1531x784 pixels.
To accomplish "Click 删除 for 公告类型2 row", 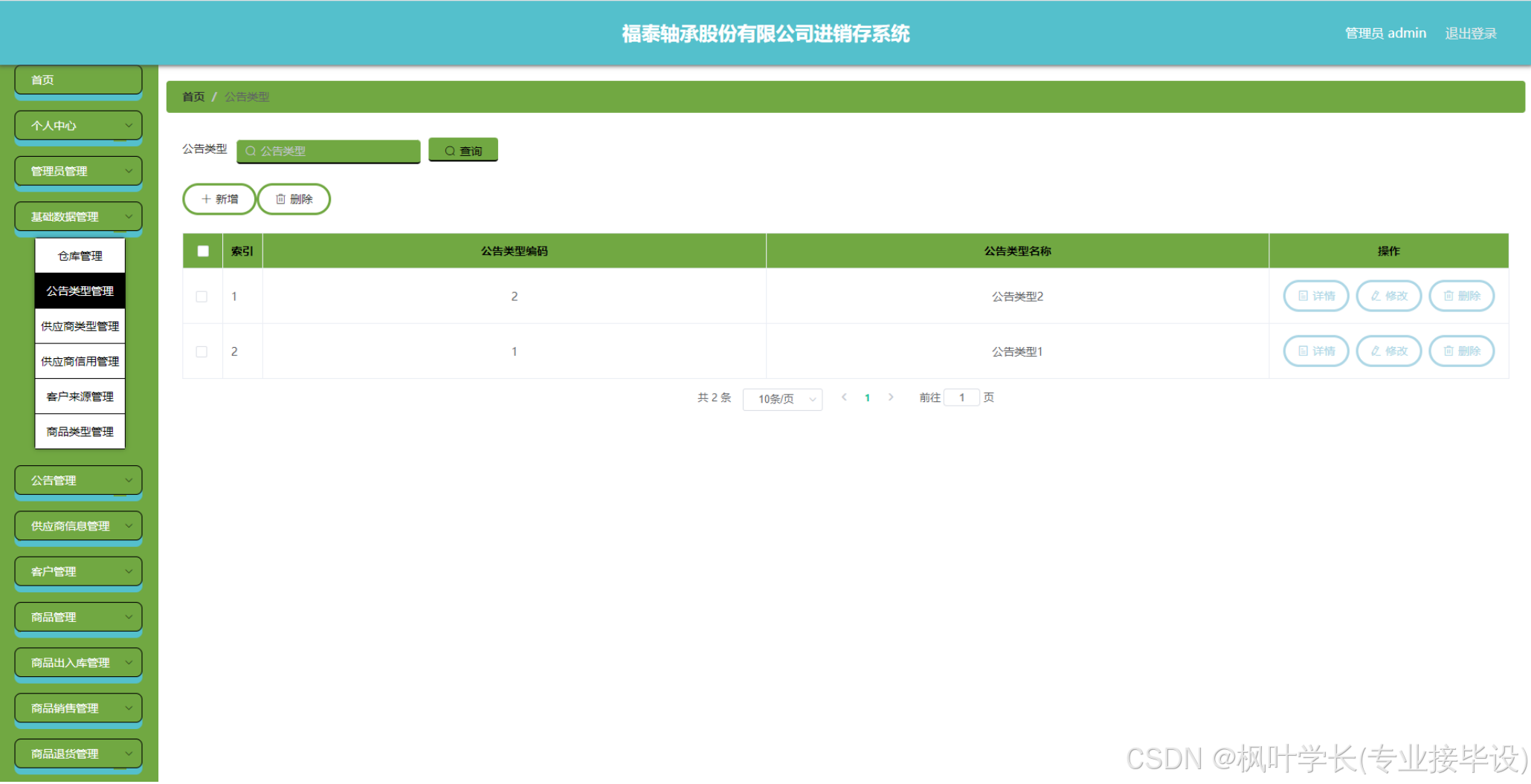I will tap(1461, 296).
